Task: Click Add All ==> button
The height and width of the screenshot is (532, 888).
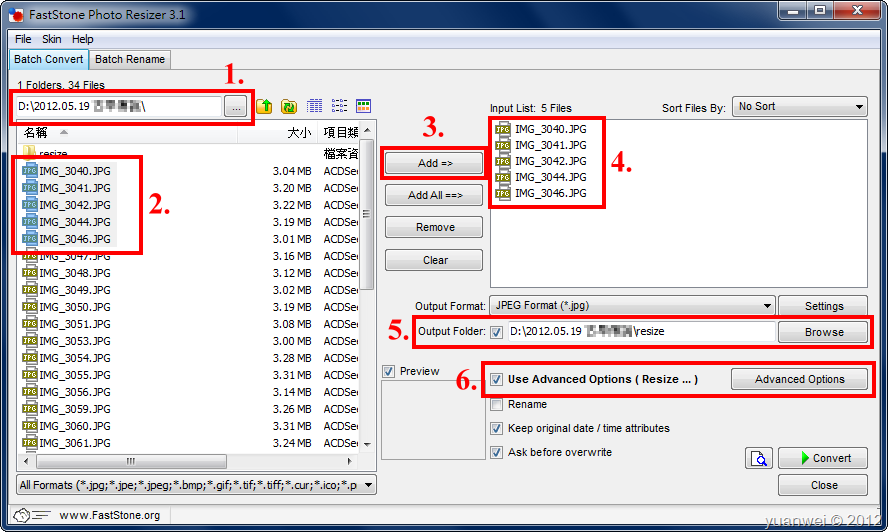Action: 434,195
